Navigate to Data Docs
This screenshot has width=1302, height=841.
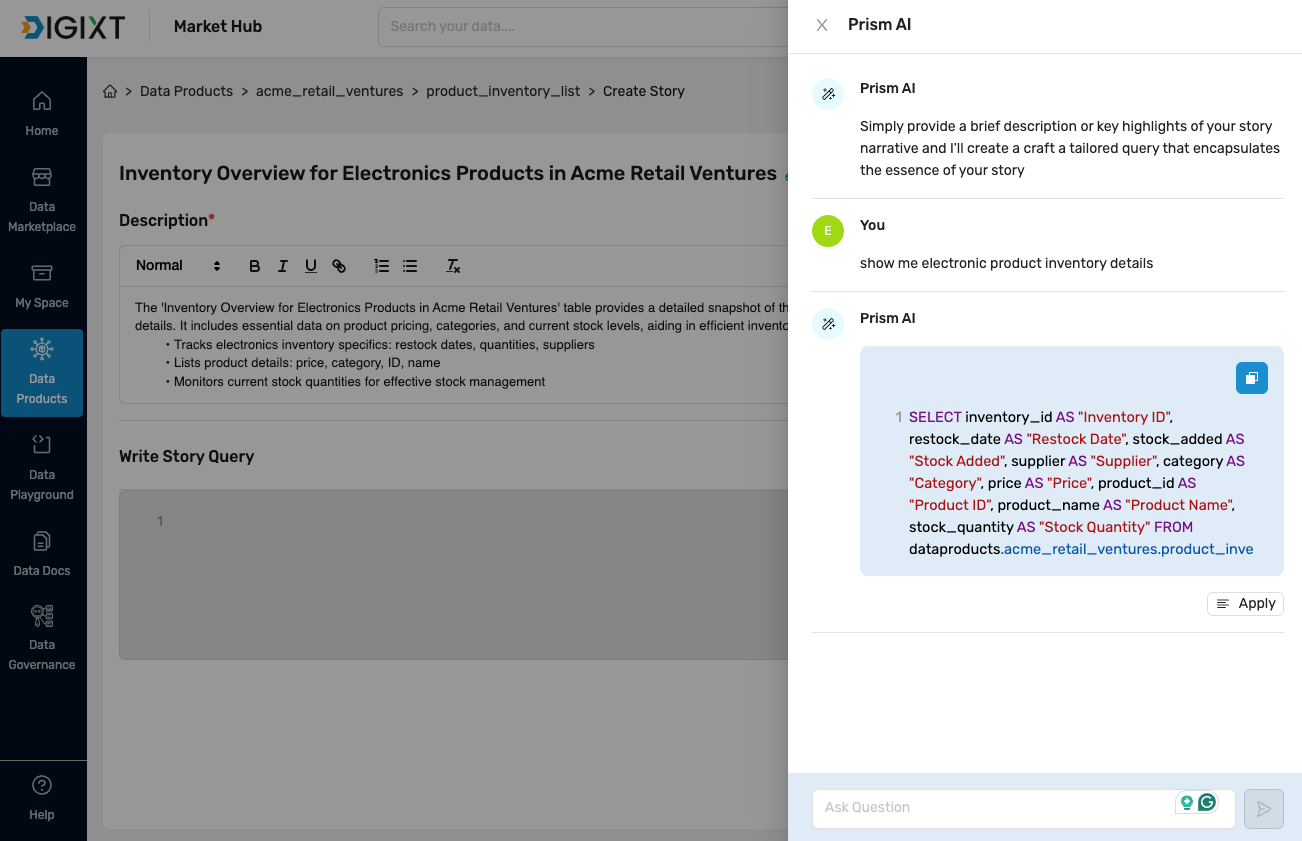(x=42, y=554)
